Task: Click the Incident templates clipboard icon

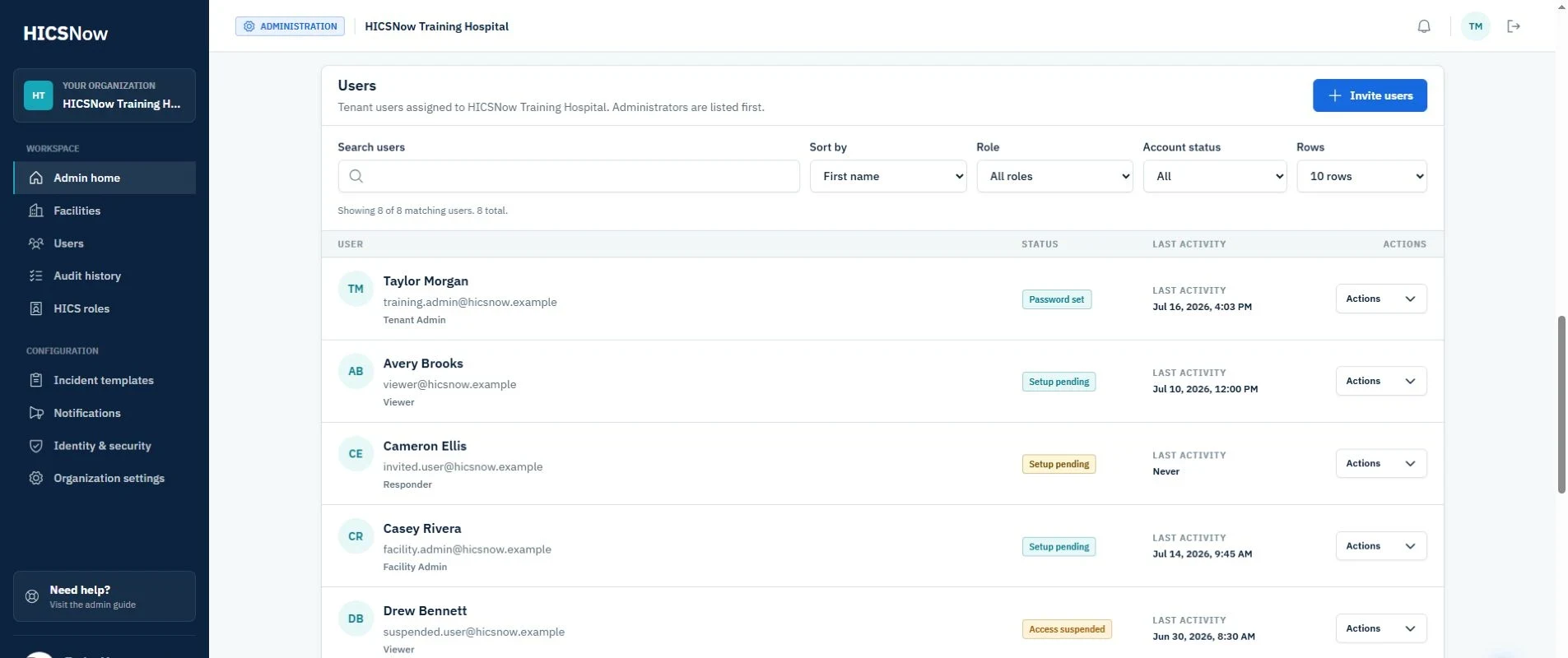Action: 36,380
